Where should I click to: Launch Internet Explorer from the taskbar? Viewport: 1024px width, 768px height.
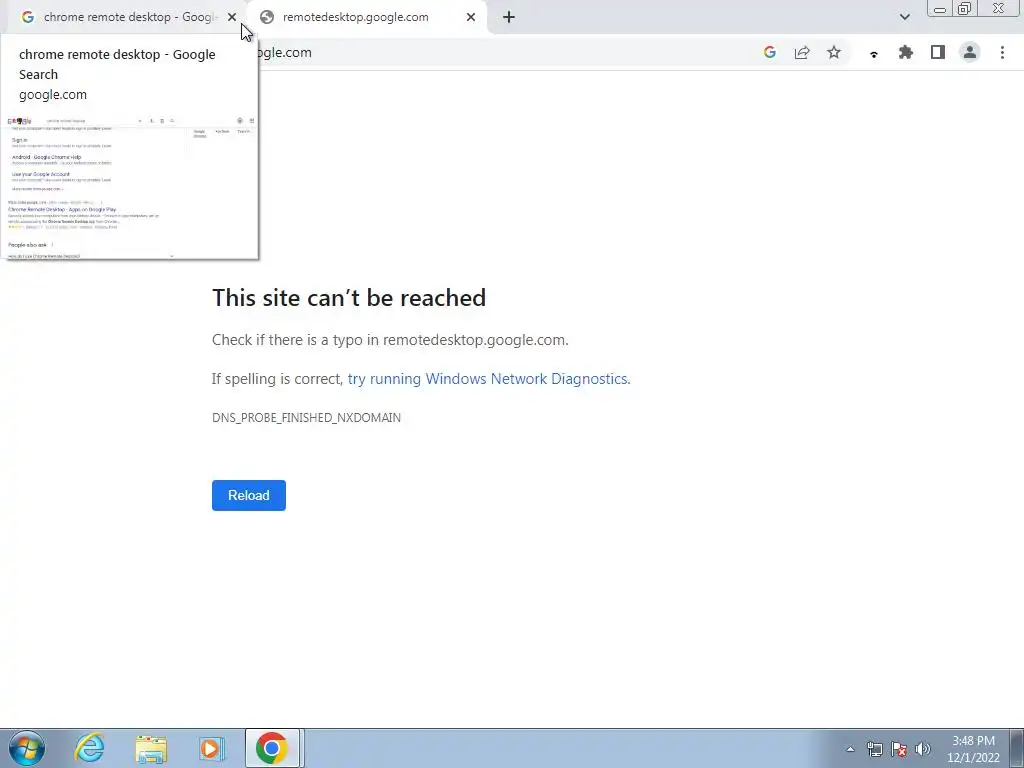click(89, 748)
